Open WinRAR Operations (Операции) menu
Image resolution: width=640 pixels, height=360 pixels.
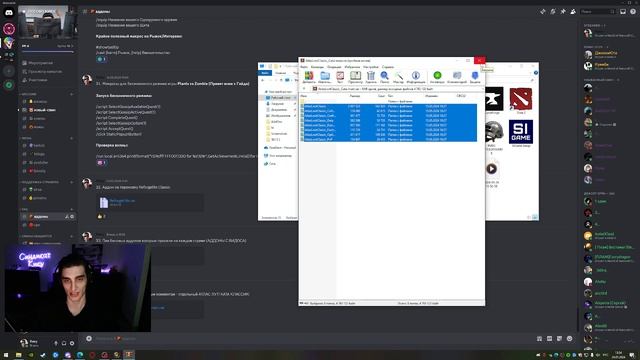coord(334,67)
